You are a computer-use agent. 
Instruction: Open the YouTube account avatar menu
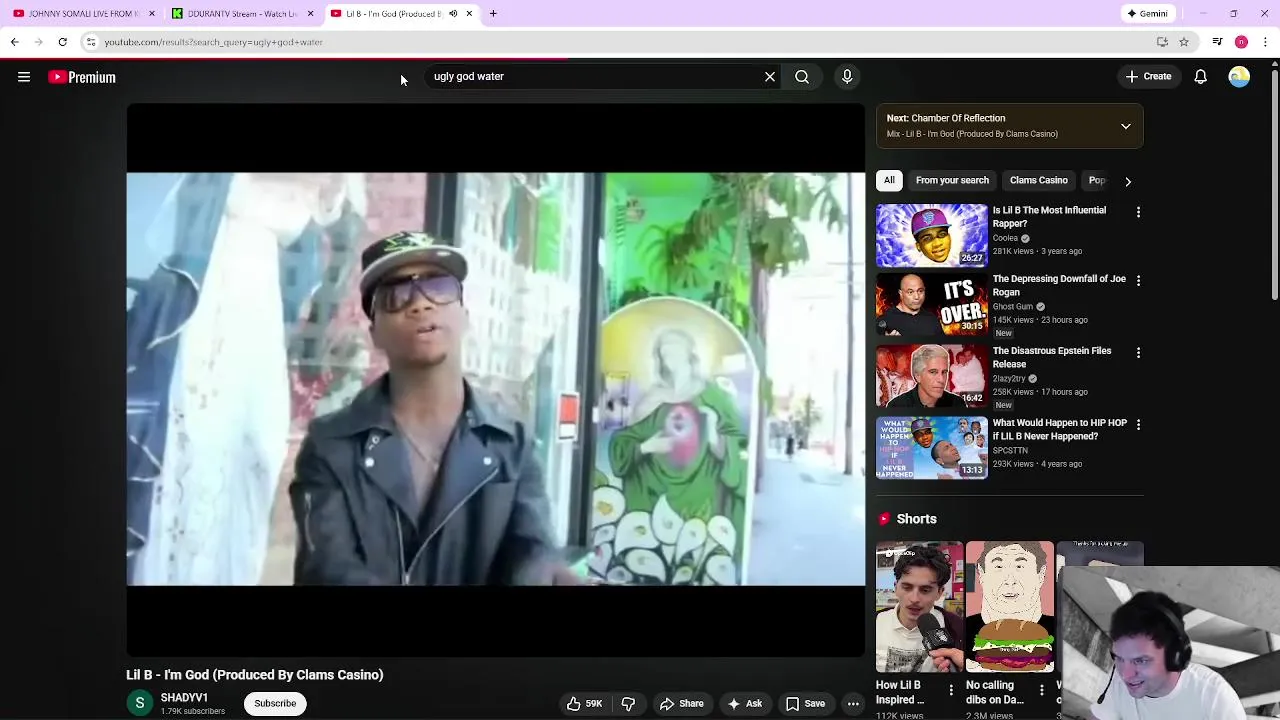1239,77
